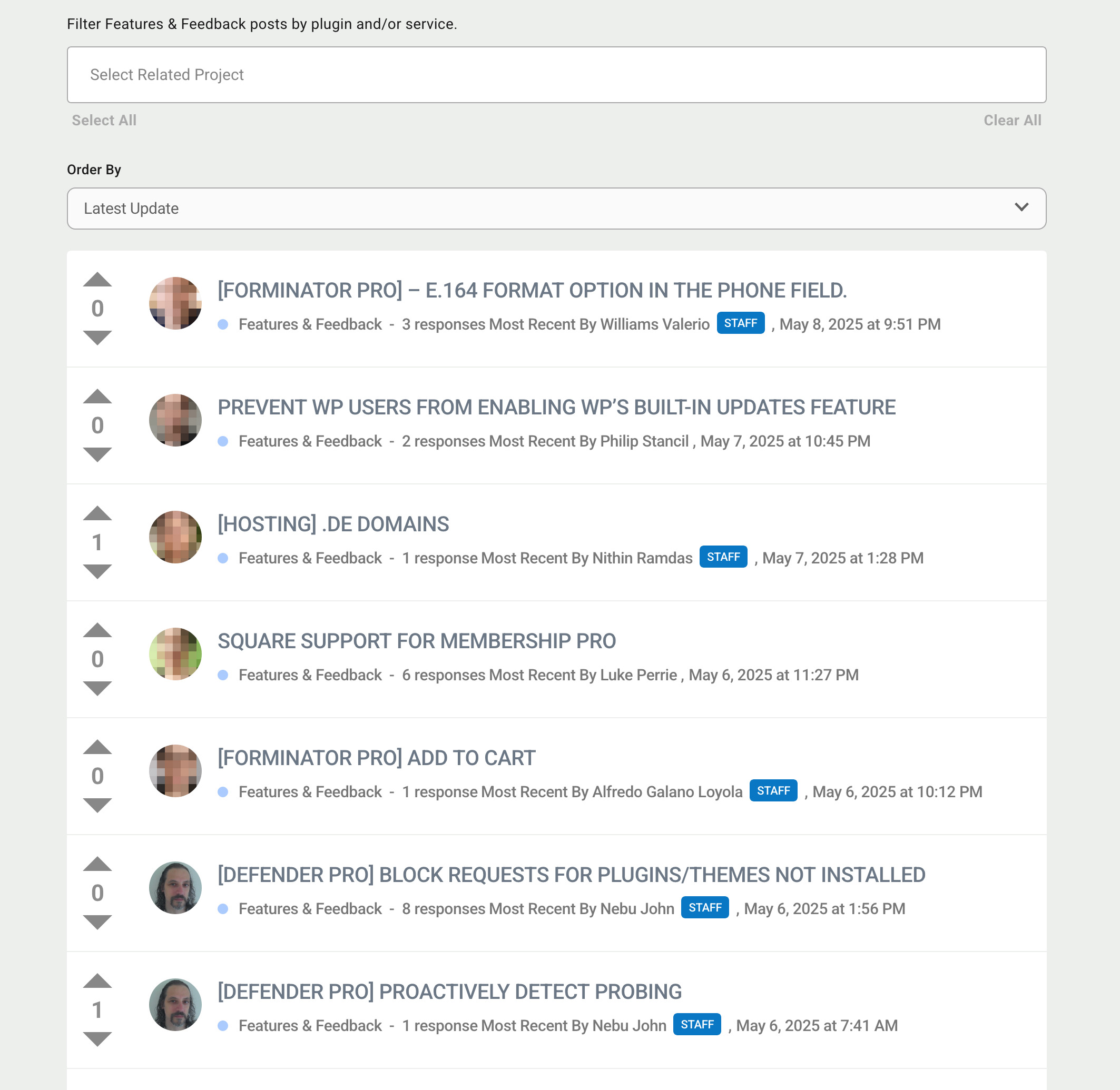Open Prevent WP Users From Enabling Updates post
The width and height of the screenshot is (1120, 1090).
tap(556, 407)
